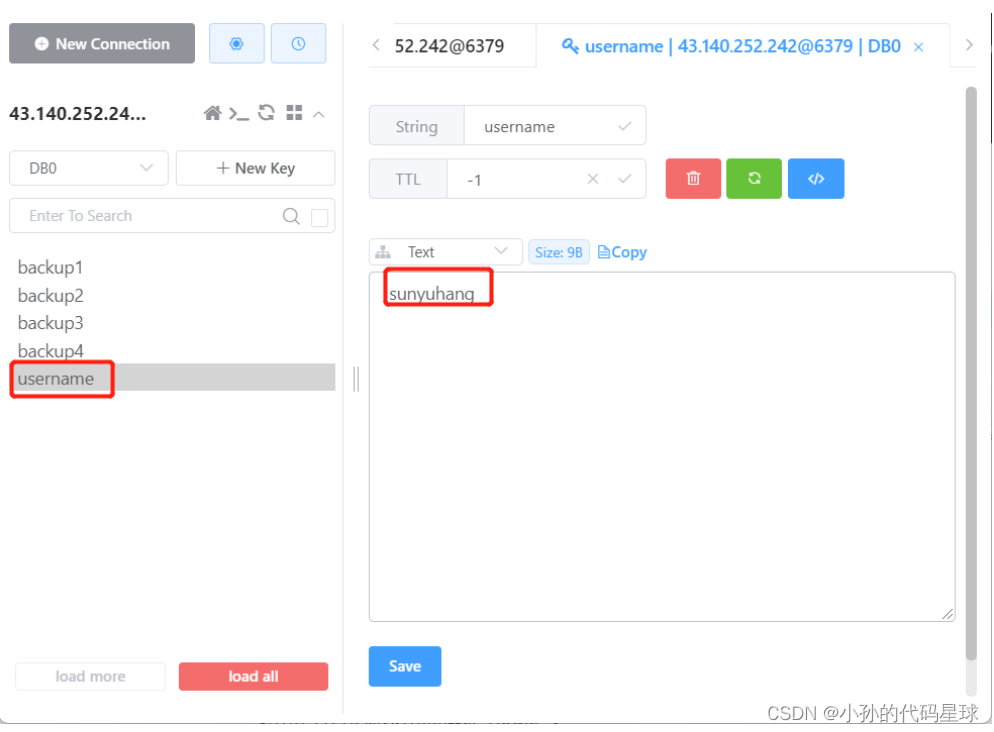994x732 pixels.
Task: Select the backup2 key
Action: pos(50,295)
